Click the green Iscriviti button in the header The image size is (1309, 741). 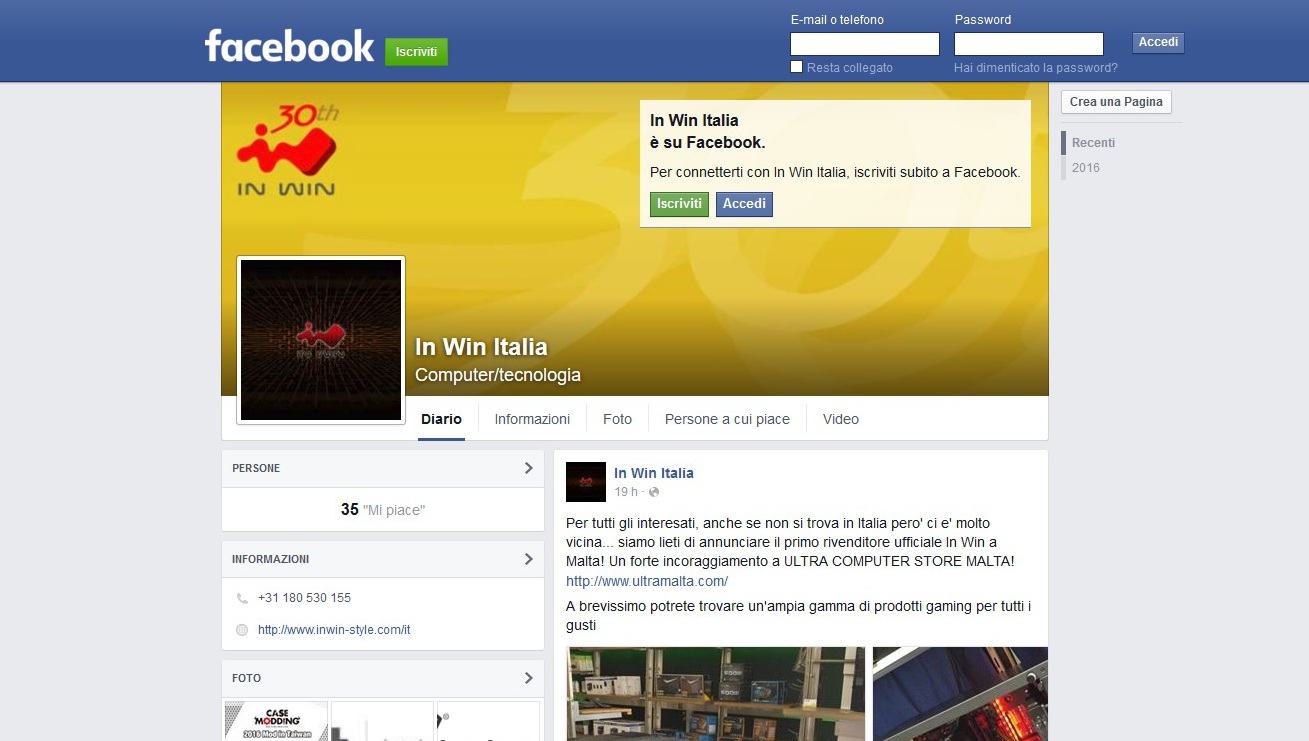(x=416, y=52)
